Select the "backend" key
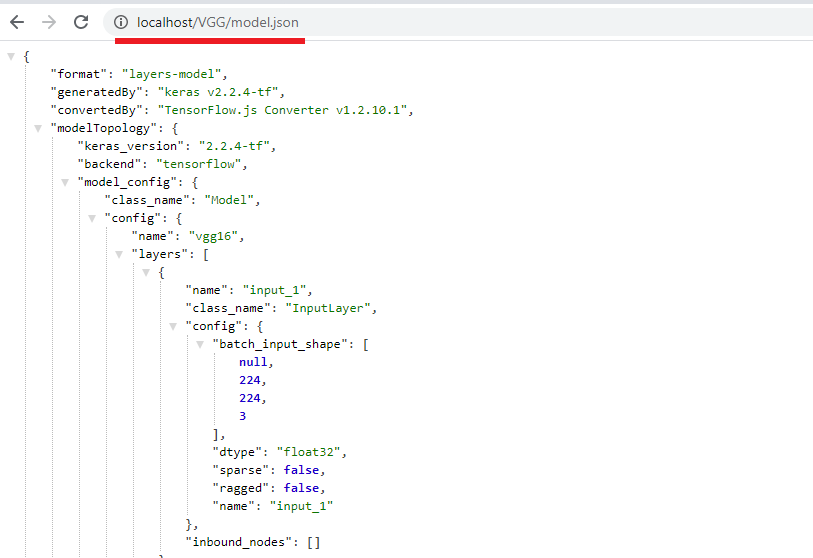 [109, 164]
